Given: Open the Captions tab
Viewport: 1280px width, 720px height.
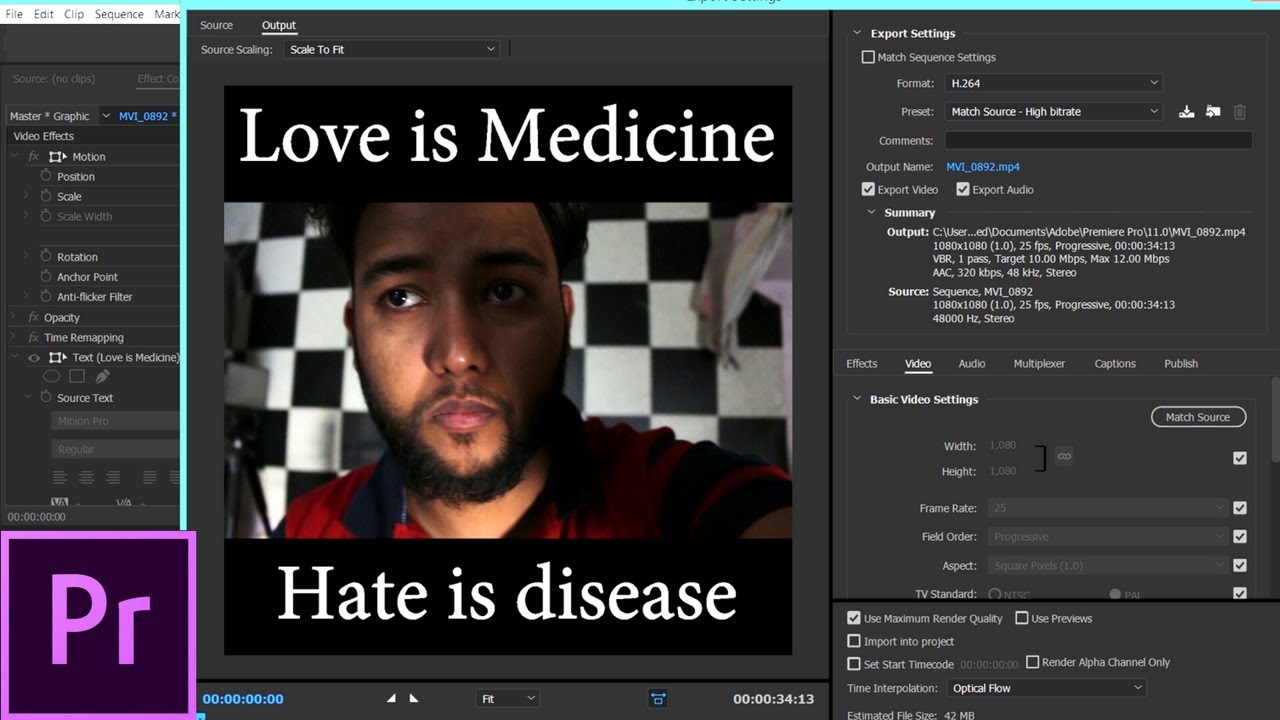Looking at the screenshot, I should pyautogui.click(x=1115, y=364).
